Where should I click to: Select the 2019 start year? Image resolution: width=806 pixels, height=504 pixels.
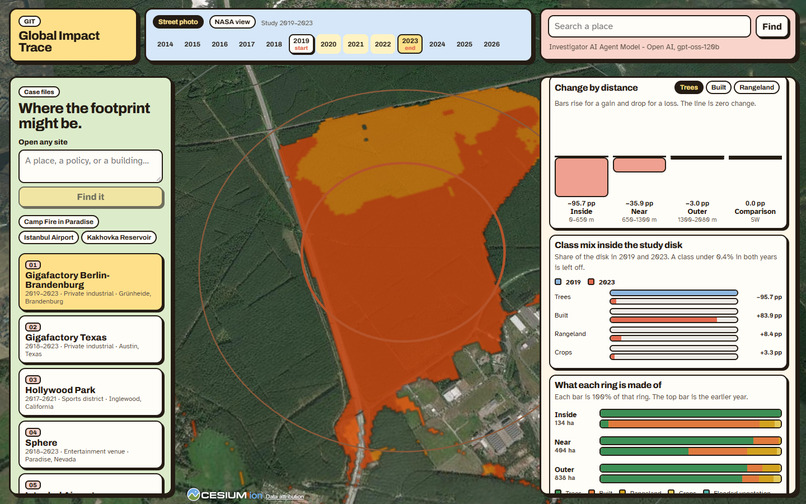click(301, 44)
